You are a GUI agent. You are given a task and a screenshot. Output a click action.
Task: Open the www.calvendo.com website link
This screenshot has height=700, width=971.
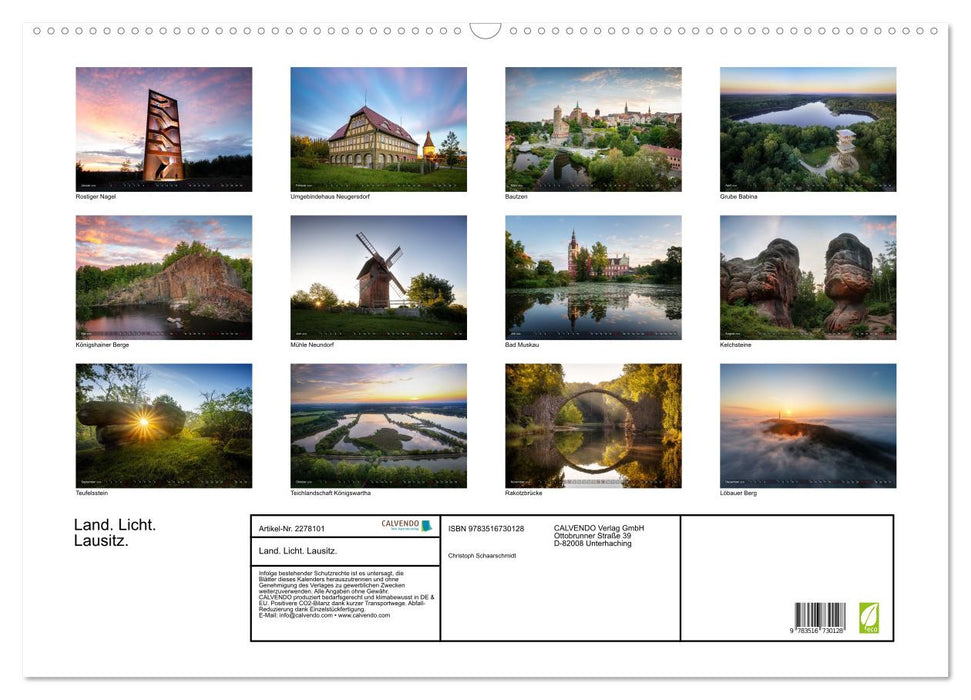[x=367, y=616]
